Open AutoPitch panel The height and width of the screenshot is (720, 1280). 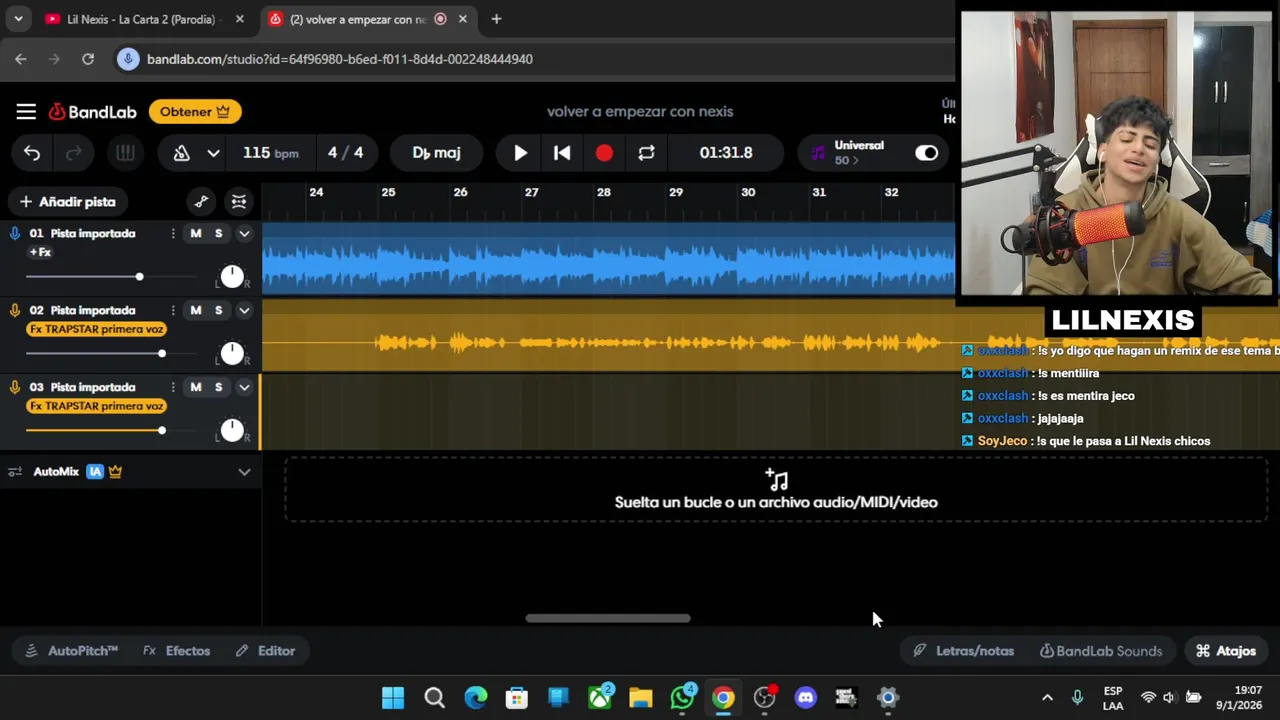tap(71, 651)
